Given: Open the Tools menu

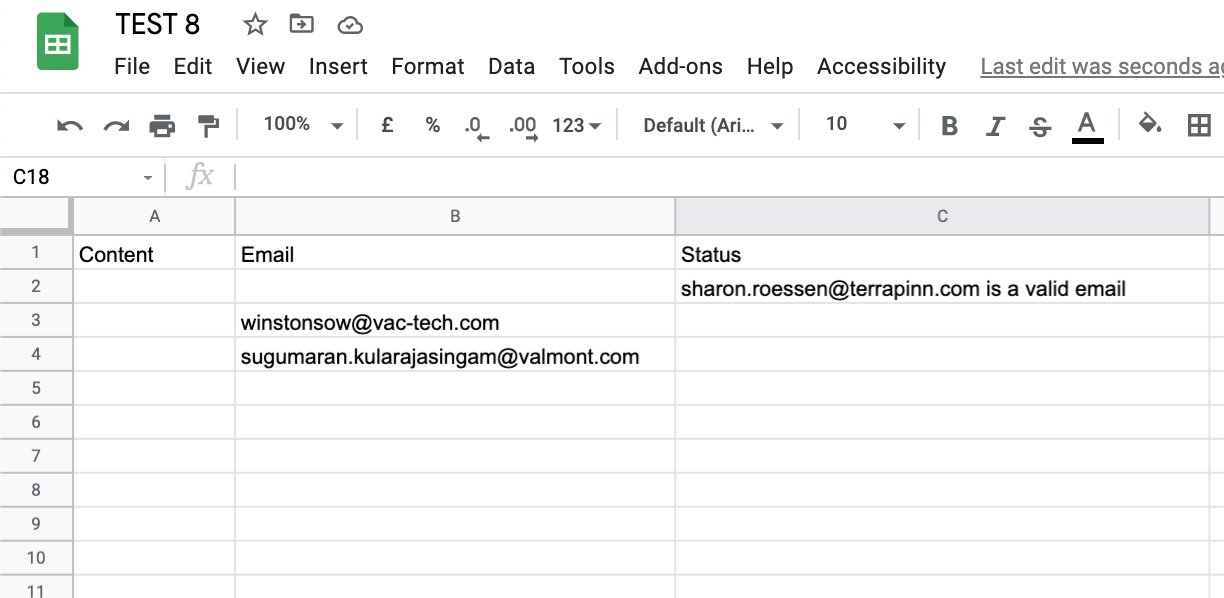Looking at the screenshot, I should pos(587,66).
